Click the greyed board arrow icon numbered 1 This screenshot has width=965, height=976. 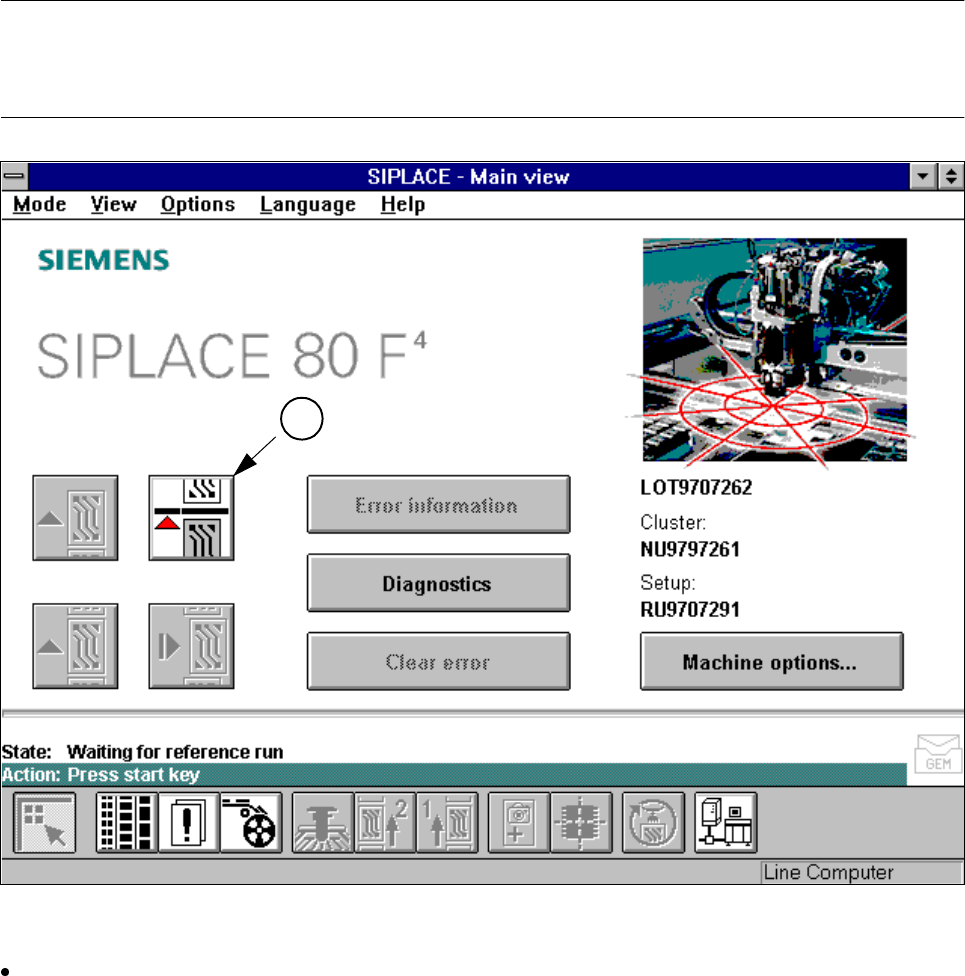(x=447, y=822)
